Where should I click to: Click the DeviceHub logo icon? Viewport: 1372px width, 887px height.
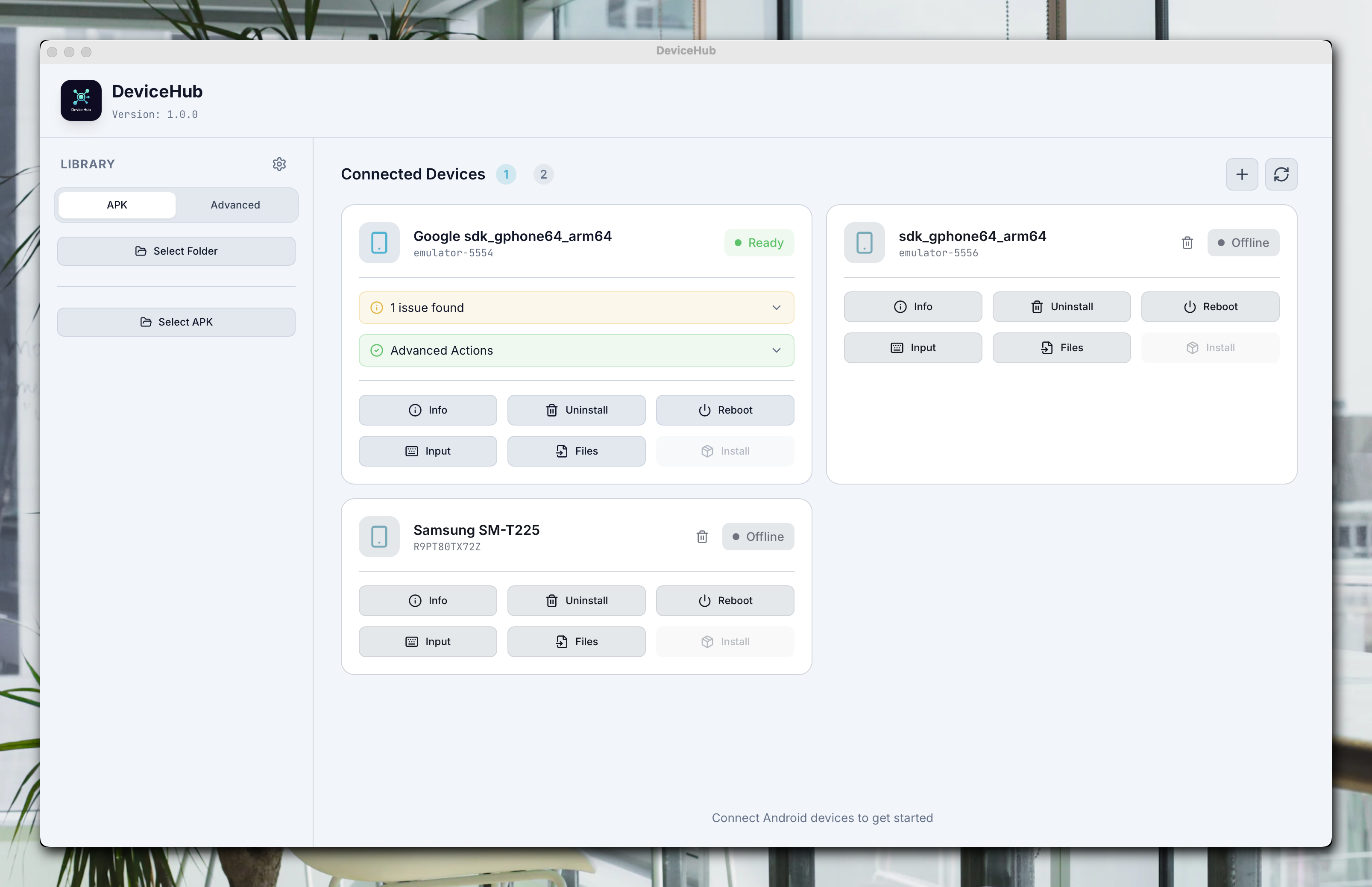[81, 100]
